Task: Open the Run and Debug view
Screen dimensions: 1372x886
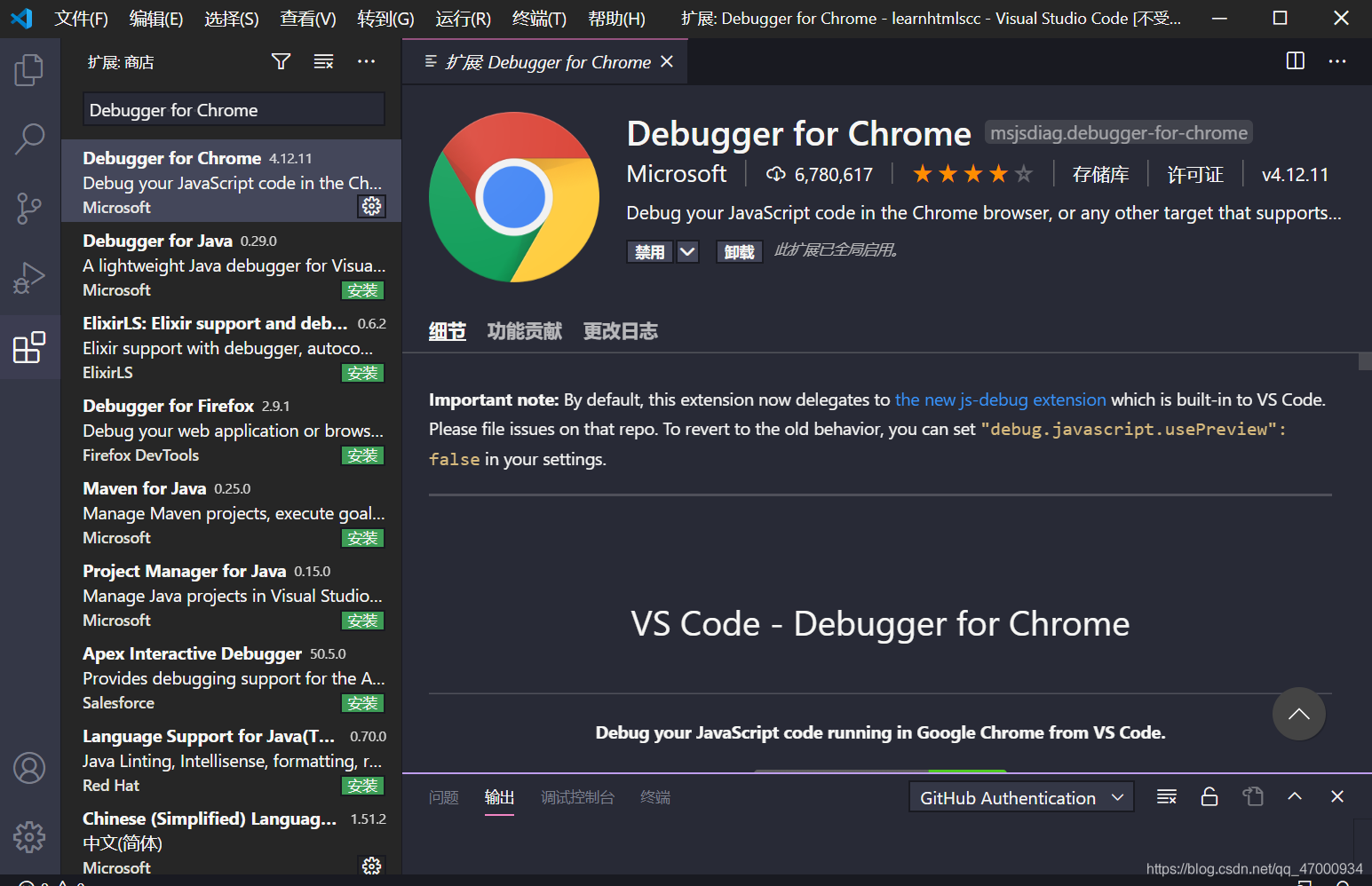Action: (x=29, y=278)
